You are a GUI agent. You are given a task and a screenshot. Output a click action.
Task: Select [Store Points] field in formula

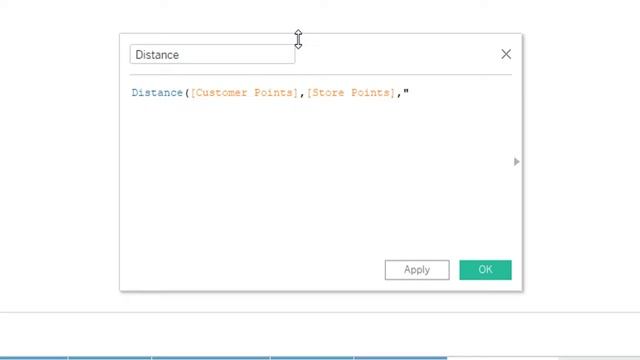[x=351, y=93]
